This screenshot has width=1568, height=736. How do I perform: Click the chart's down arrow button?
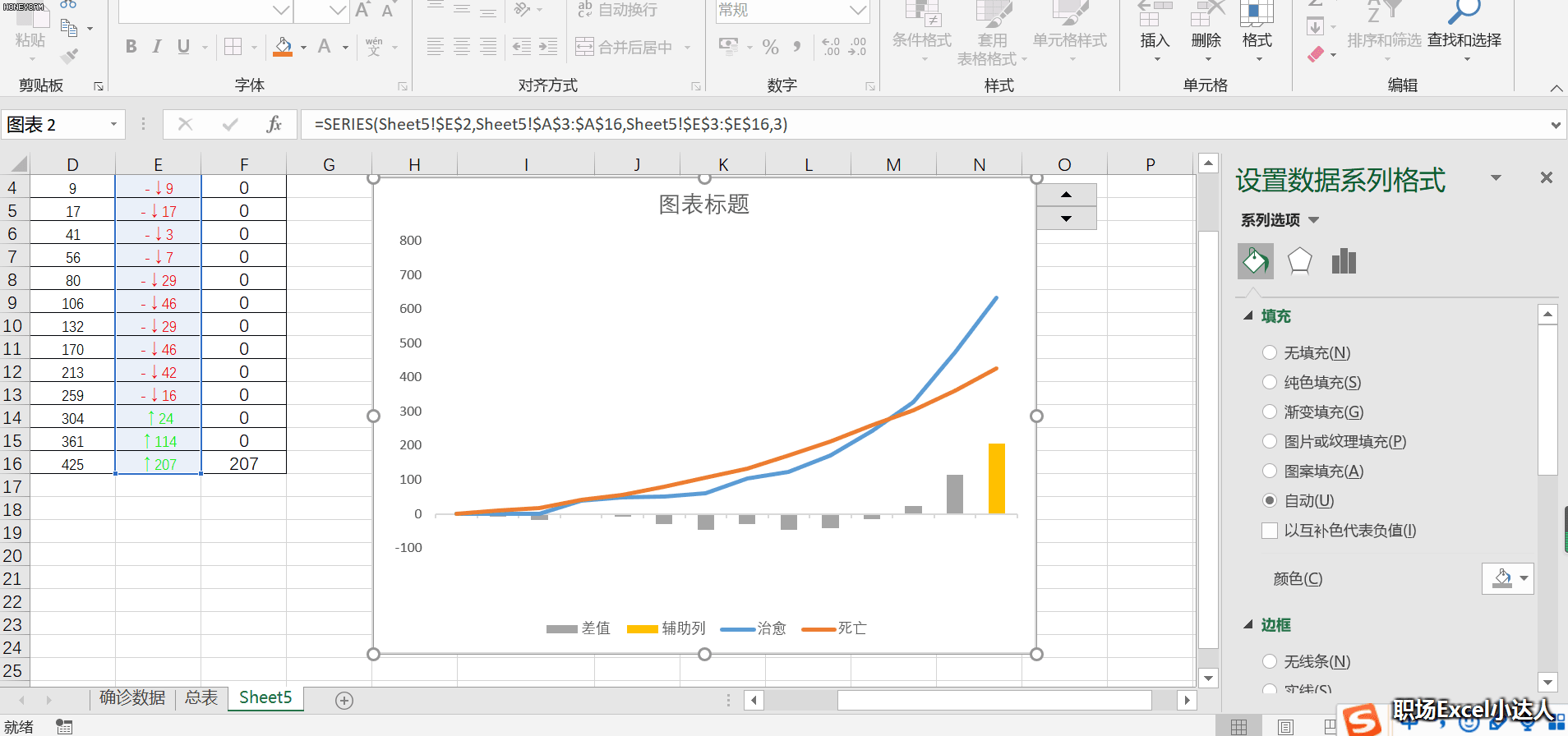(1067, 218)
